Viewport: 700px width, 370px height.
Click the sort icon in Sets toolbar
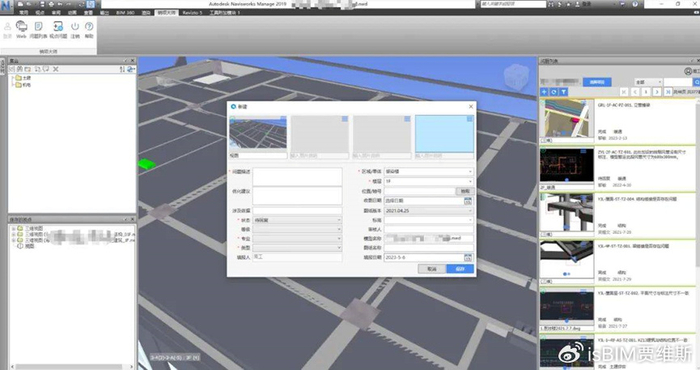(122, 69)
